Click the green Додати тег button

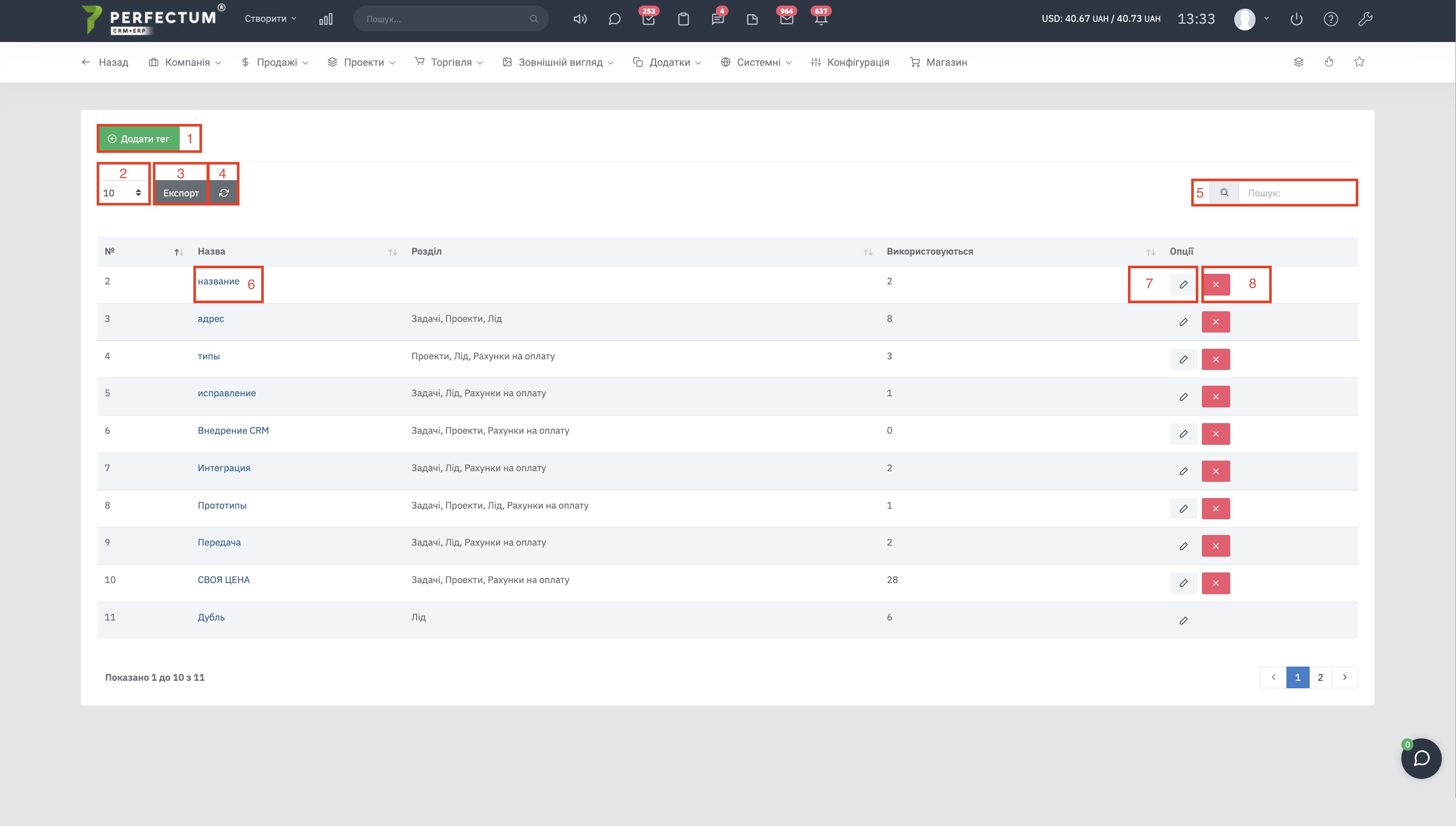[x=139, y=139]
